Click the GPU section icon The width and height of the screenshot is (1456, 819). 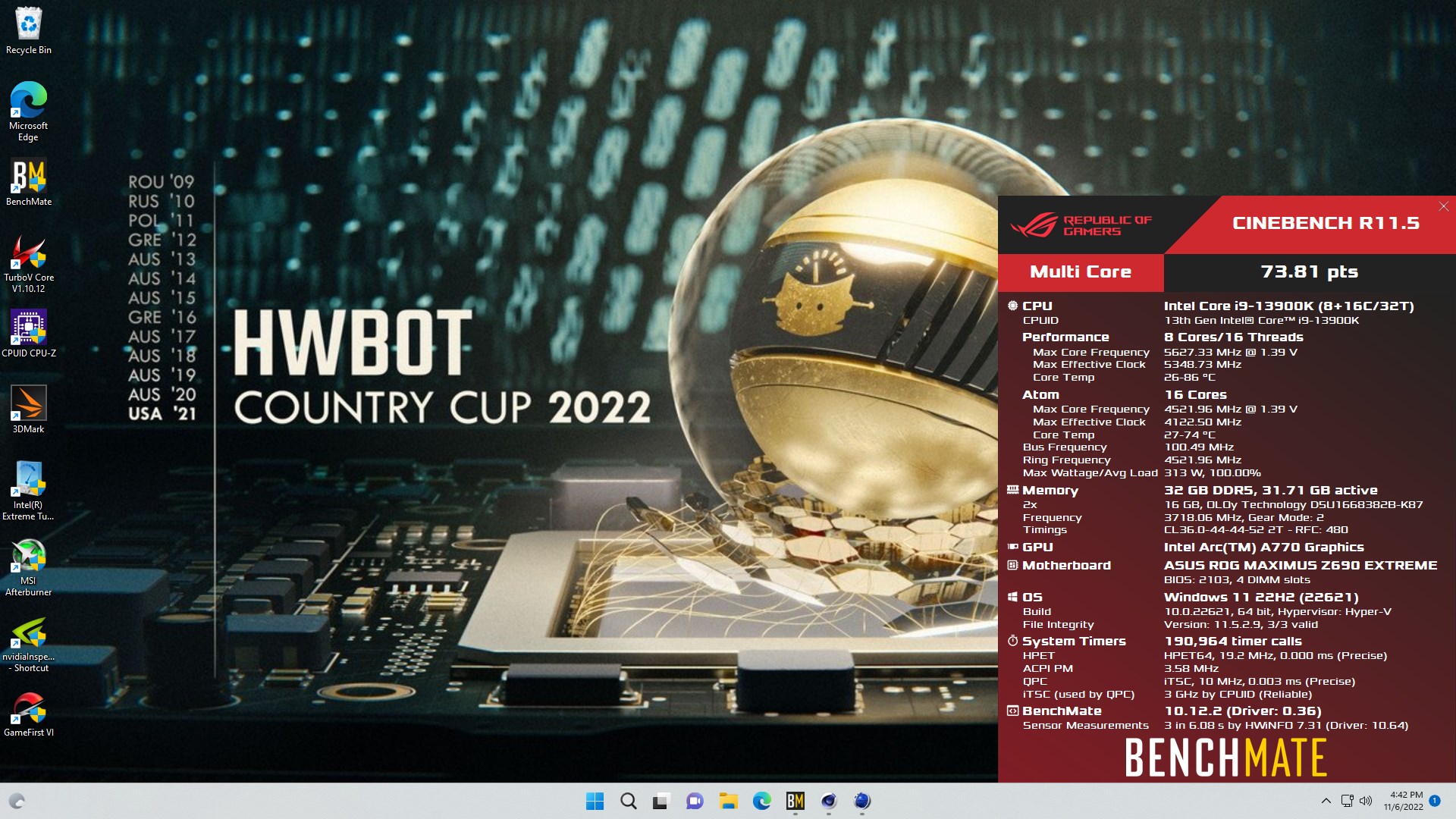tap(1012, 547)
